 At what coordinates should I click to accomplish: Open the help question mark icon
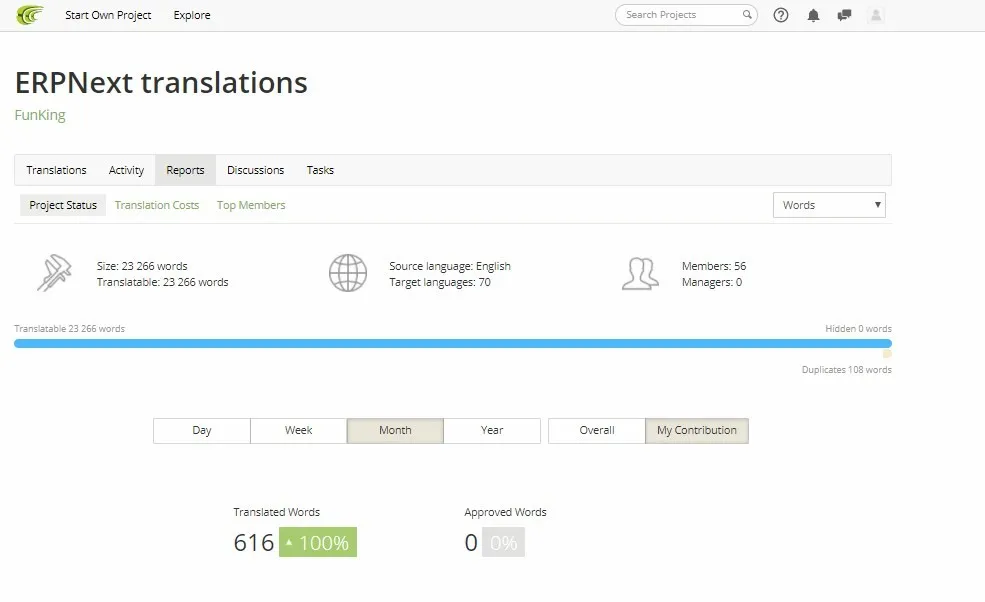coord(780,15)
